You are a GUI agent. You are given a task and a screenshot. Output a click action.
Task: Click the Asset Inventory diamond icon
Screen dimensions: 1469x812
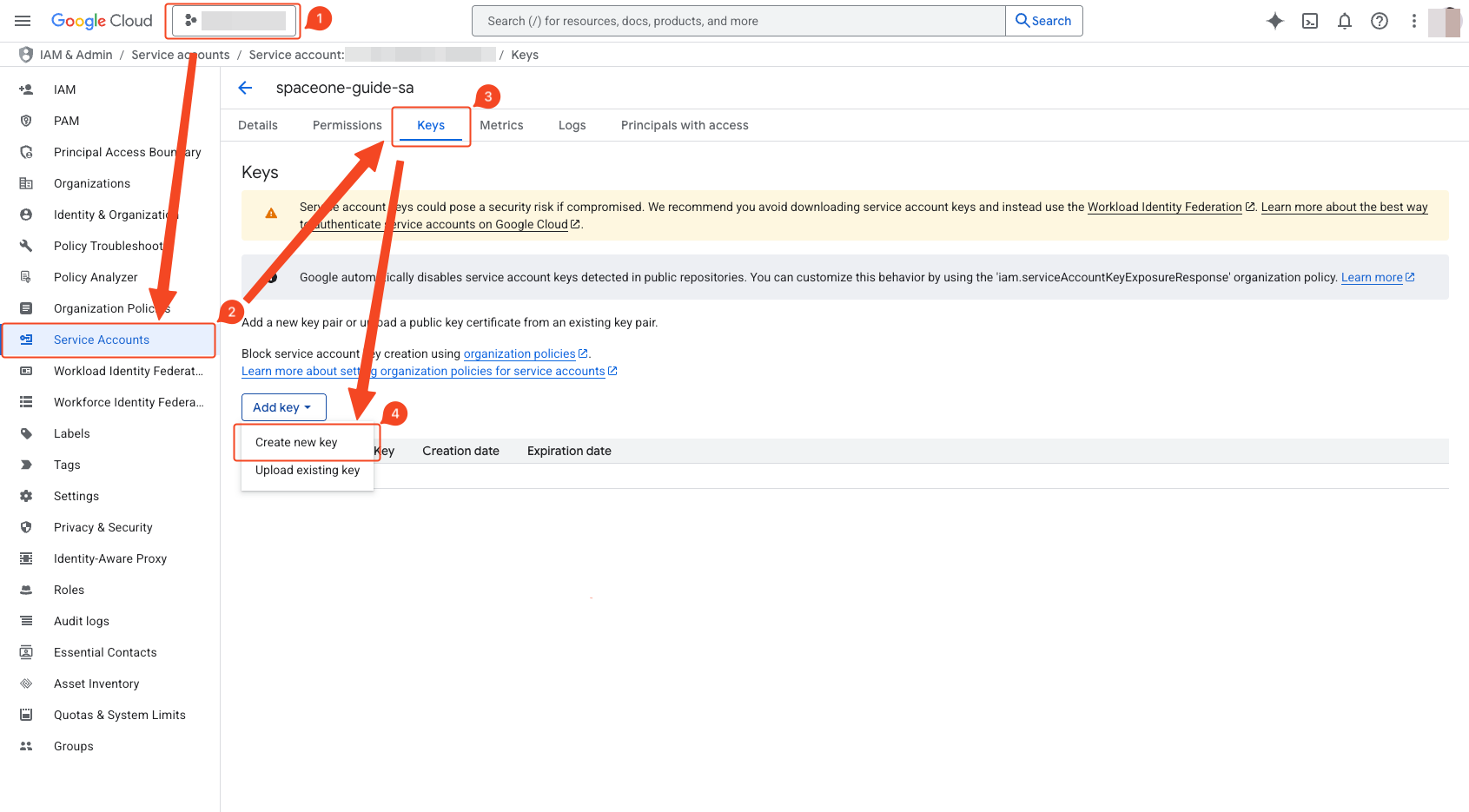[x=26, y=683]
